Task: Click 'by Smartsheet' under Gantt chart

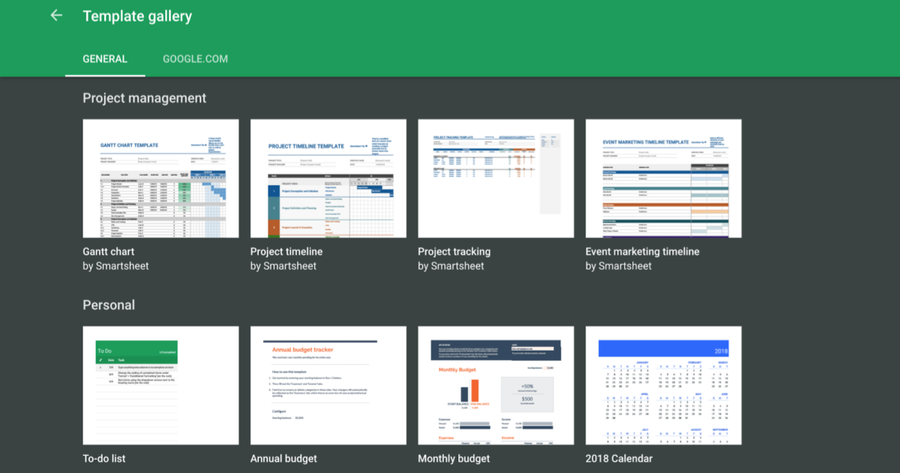Action: pyautogui.click(x=115, y=266)
